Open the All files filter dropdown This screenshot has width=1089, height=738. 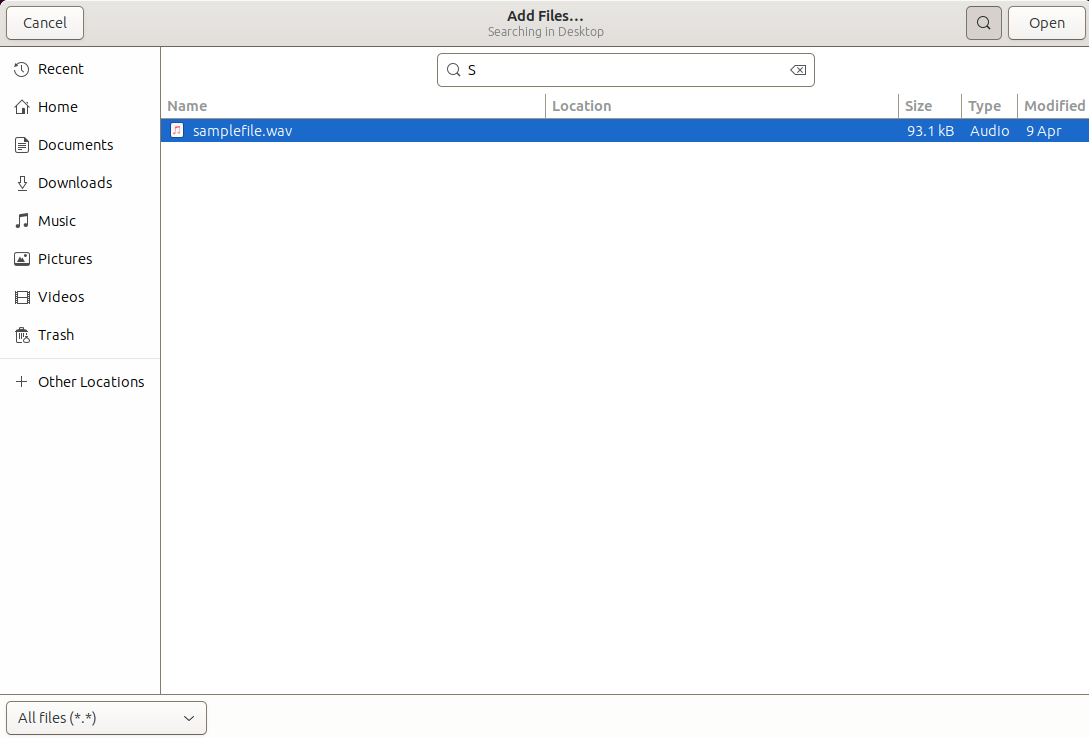coord(106,718)
